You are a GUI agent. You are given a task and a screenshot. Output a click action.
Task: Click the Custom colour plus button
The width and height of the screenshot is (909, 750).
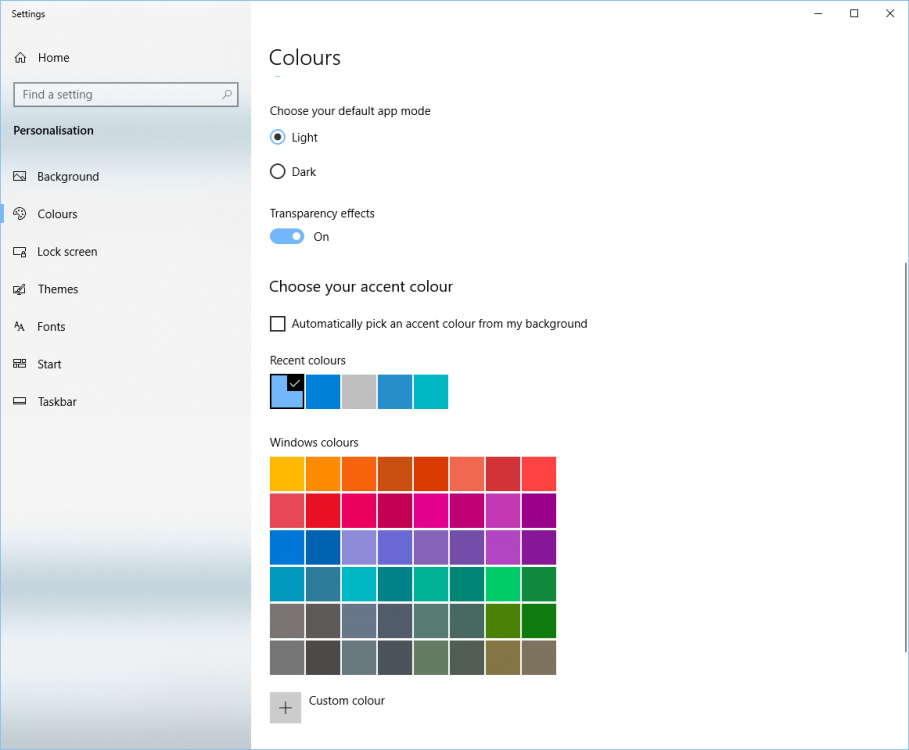click(x=285, y=707)
